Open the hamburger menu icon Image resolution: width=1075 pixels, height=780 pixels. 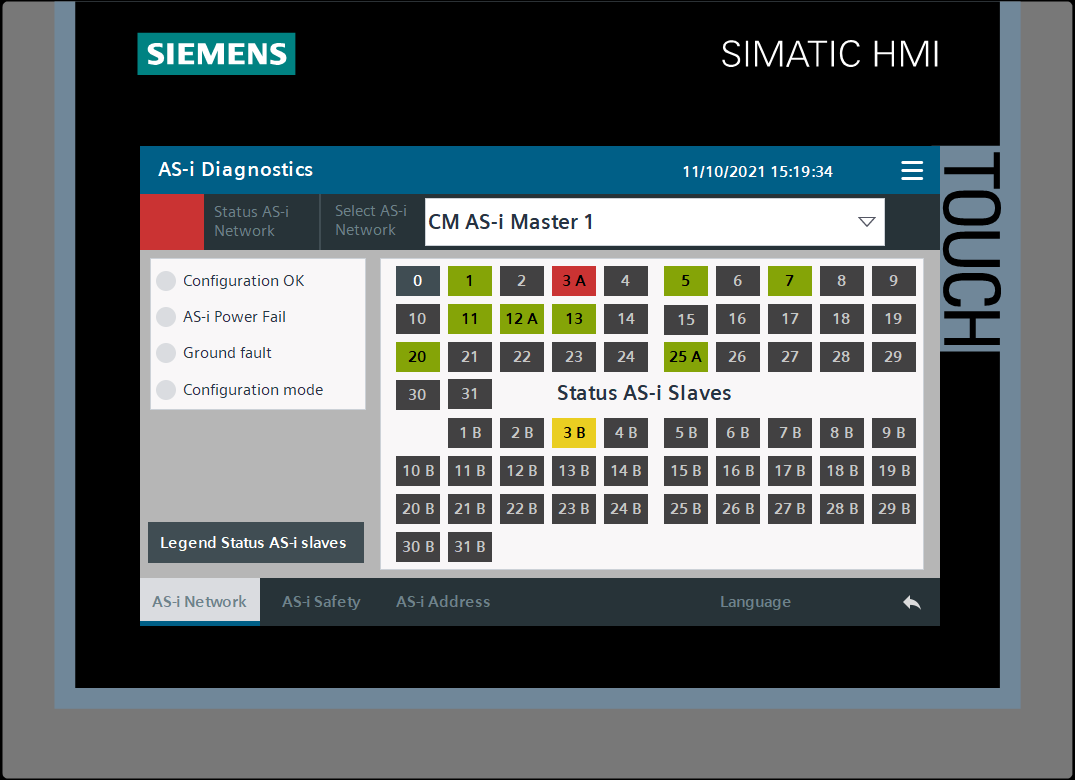tap(911, 170)
